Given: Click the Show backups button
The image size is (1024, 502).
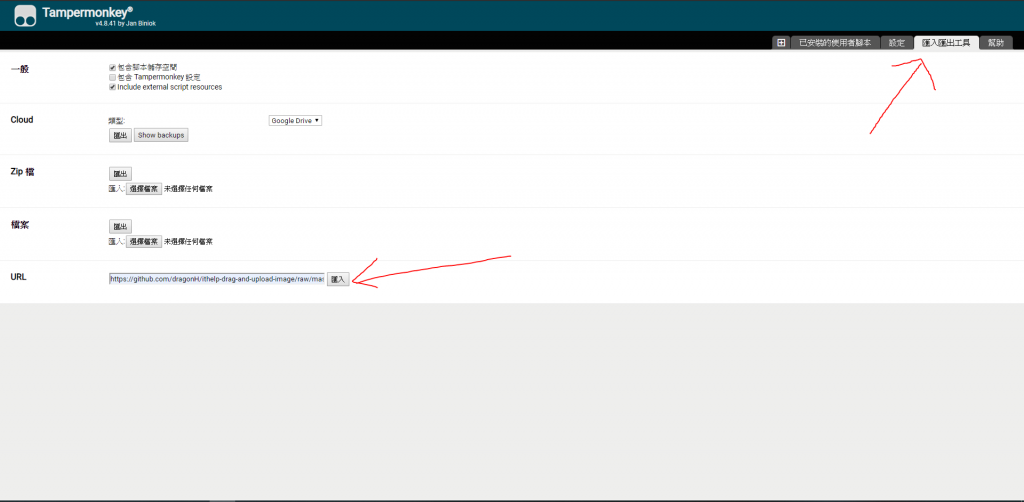Looking at the screenshot, I should [161, 135].
